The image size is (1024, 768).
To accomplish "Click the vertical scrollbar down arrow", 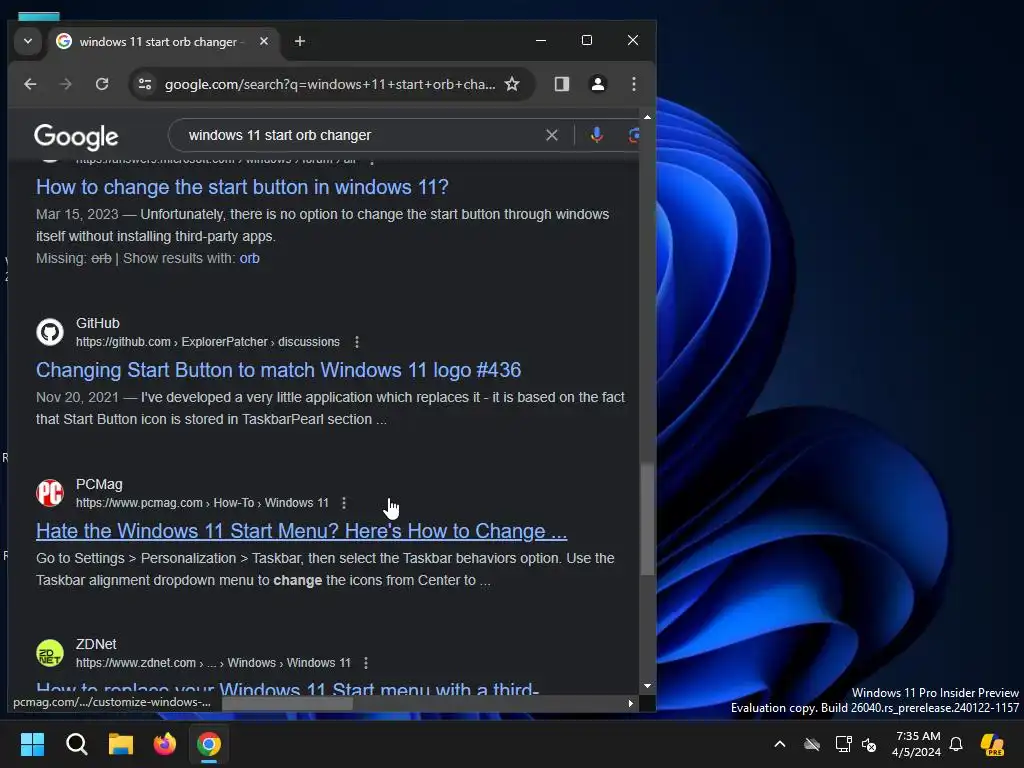I will (647, 686).
